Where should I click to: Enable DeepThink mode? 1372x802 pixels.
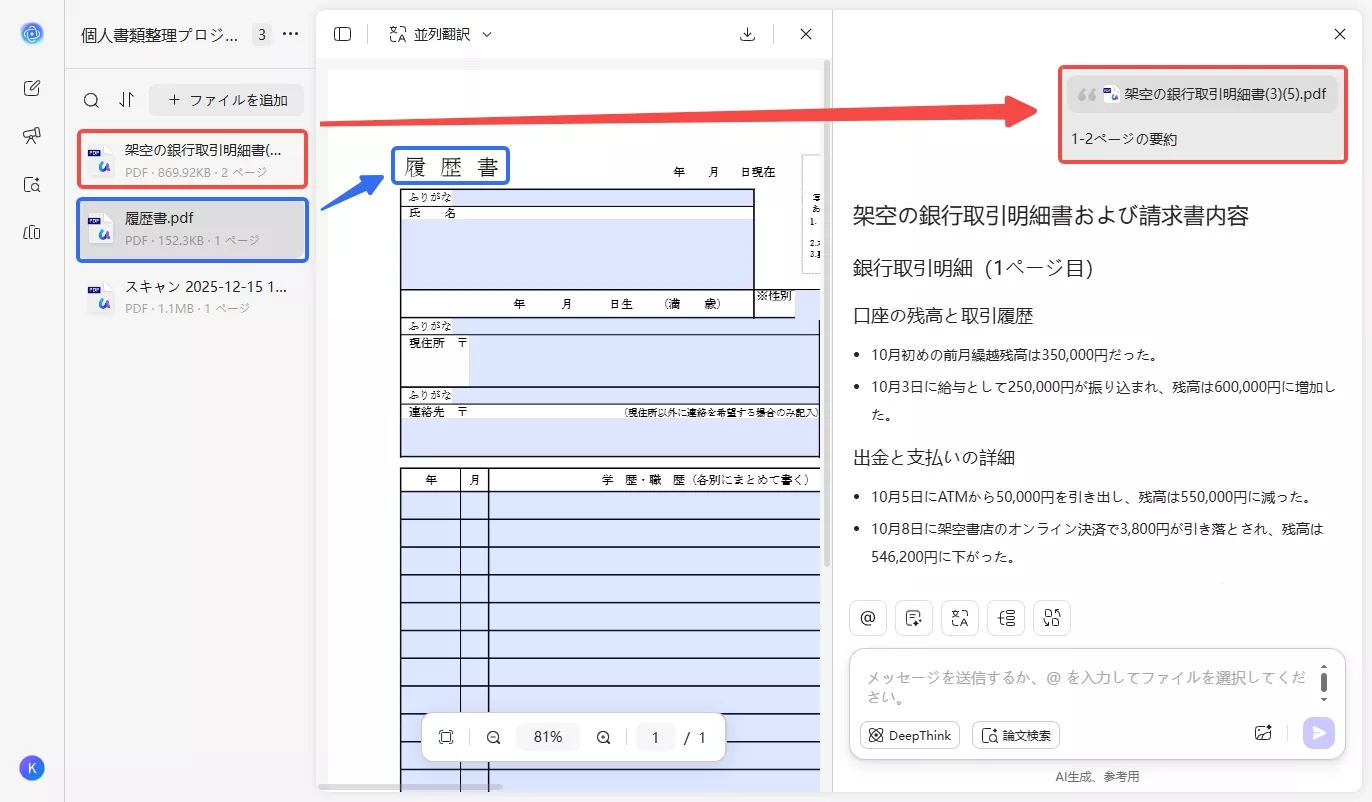tap(909, 735)
